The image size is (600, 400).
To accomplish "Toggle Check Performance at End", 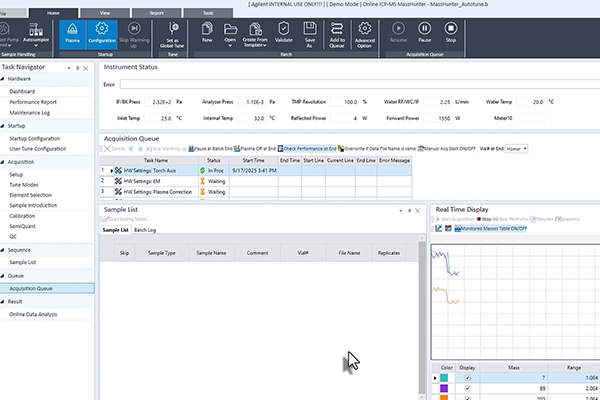I will [x=307, y=149].
